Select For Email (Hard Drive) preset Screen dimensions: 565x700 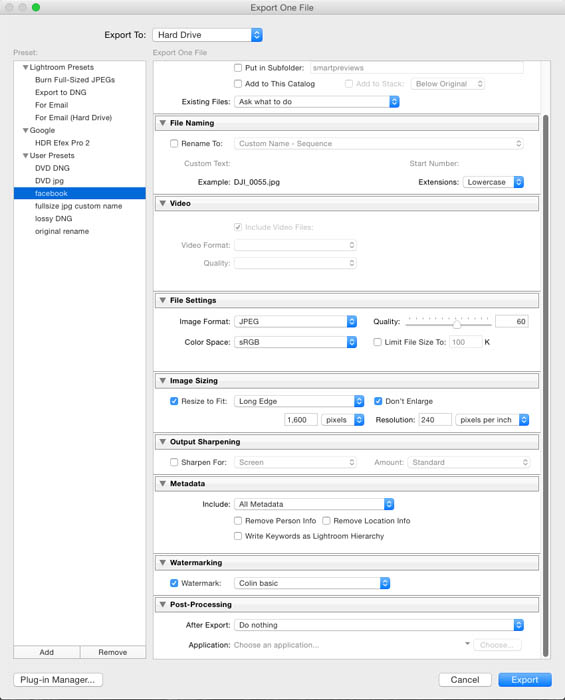pyautogui.click(x=73, y=117)
